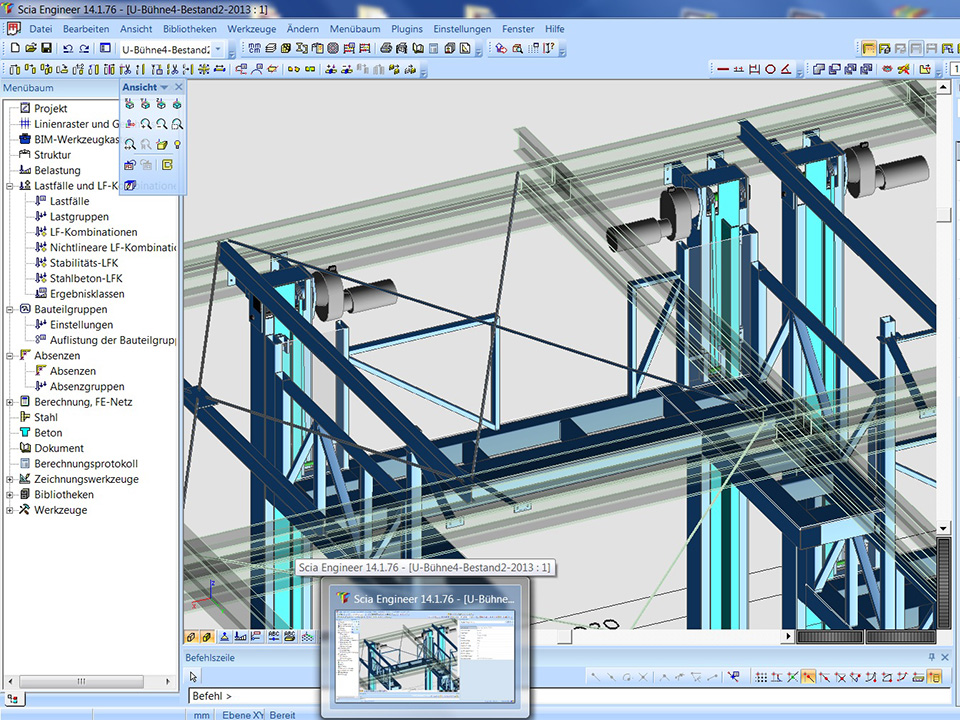Open the U-Bühne4-Bestand2 project dropdown

click(x=218, y=49)
